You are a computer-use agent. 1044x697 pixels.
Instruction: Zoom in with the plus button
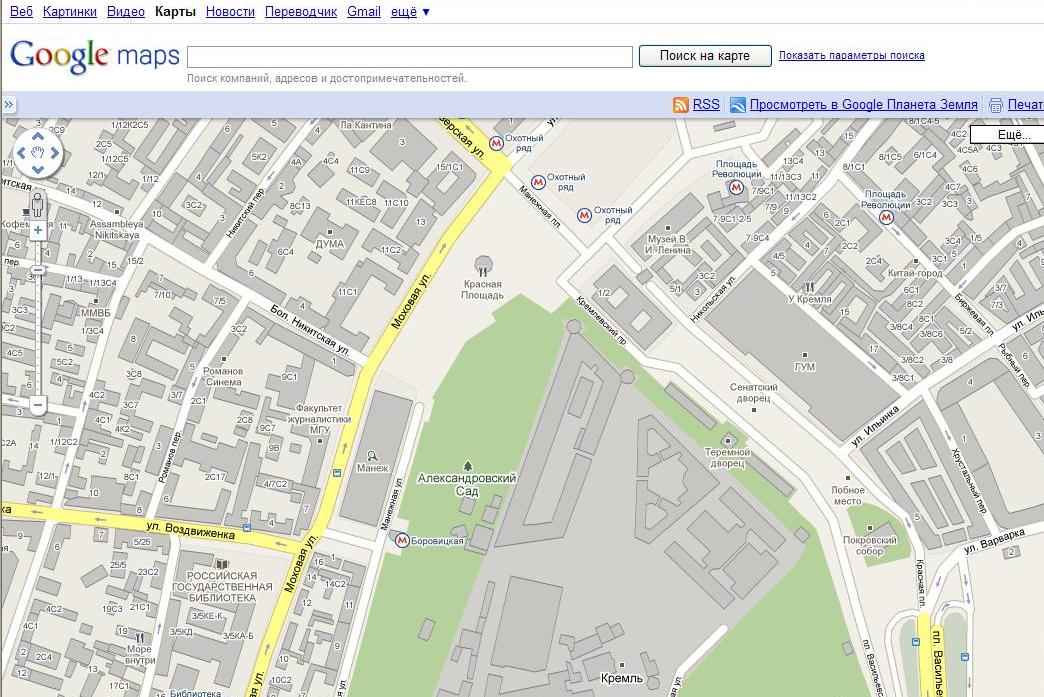[x=38, y=230]
